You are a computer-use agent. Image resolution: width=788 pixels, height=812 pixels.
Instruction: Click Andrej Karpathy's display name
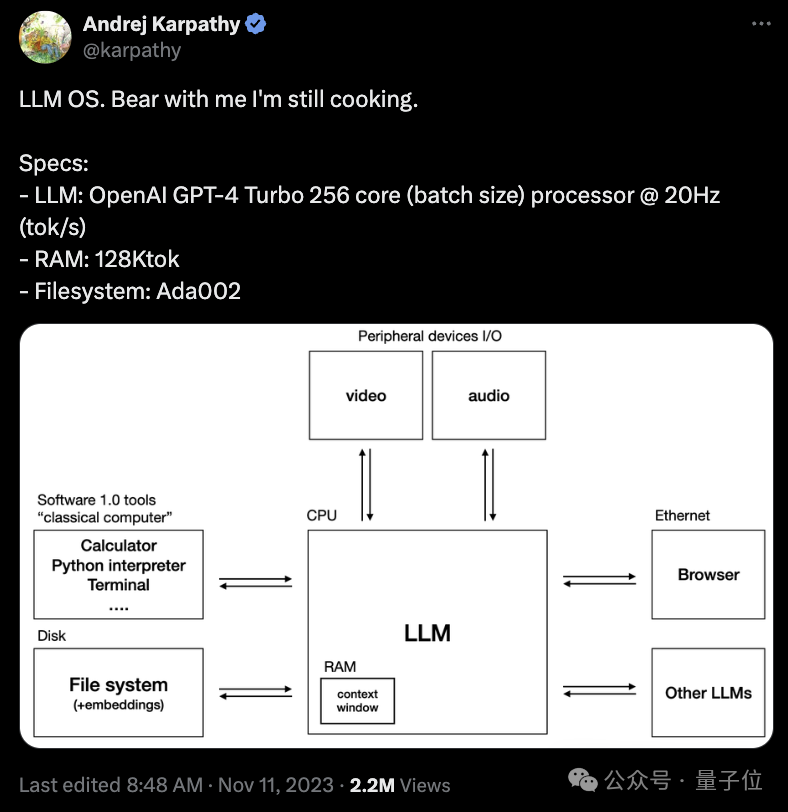coord(160,24)
